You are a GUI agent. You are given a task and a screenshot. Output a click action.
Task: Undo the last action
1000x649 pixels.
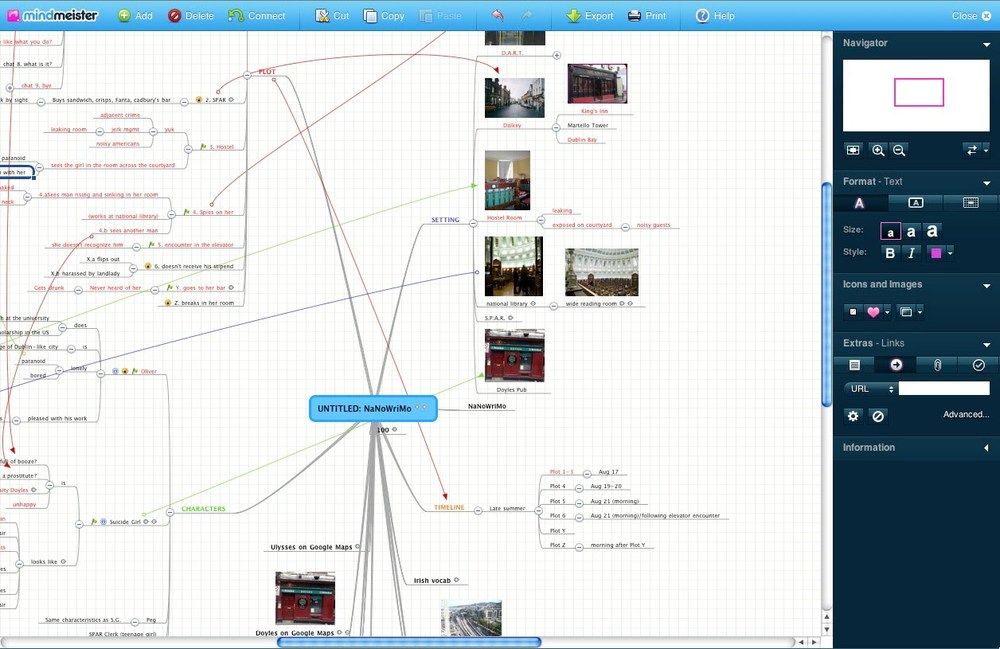(498, 15)
